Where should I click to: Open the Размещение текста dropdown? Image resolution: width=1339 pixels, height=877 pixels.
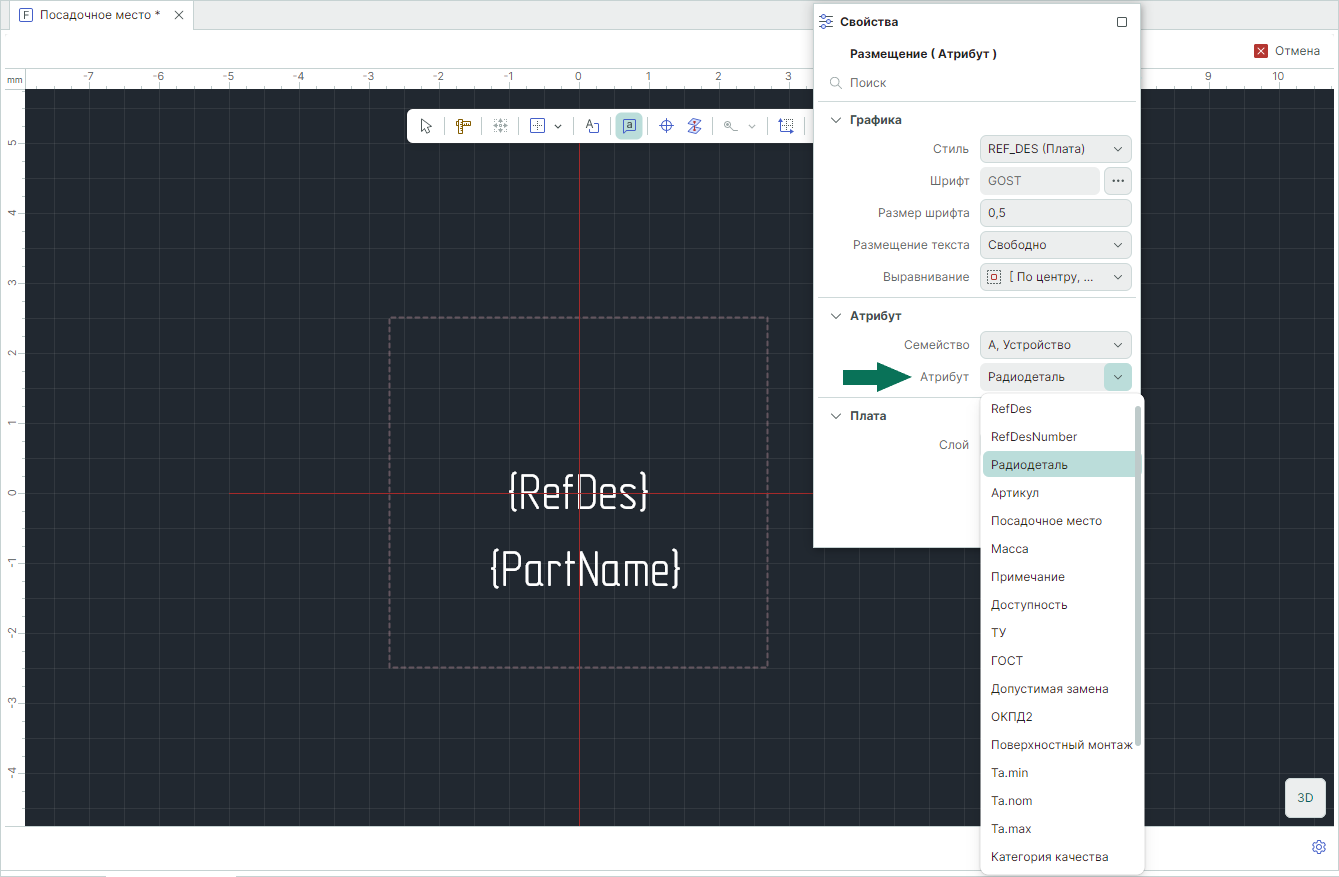coord(1055,245)
